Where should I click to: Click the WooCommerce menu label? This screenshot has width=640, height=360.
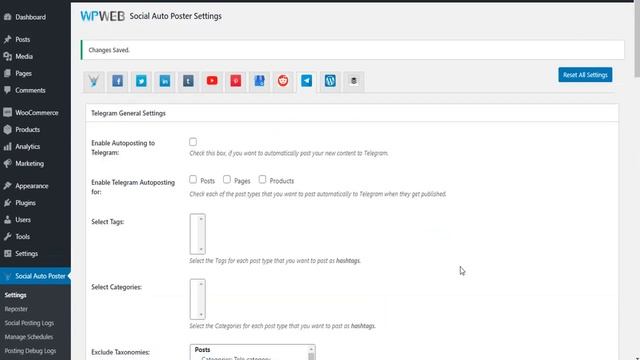tap(37, 113)
